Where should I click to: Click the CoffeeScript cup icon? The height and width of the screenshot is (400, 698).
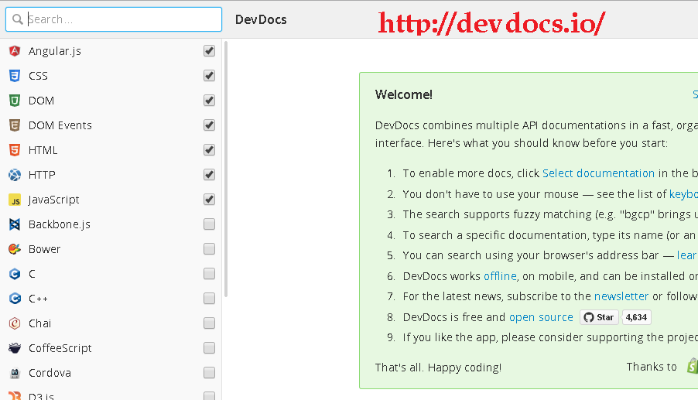(15, 348)
